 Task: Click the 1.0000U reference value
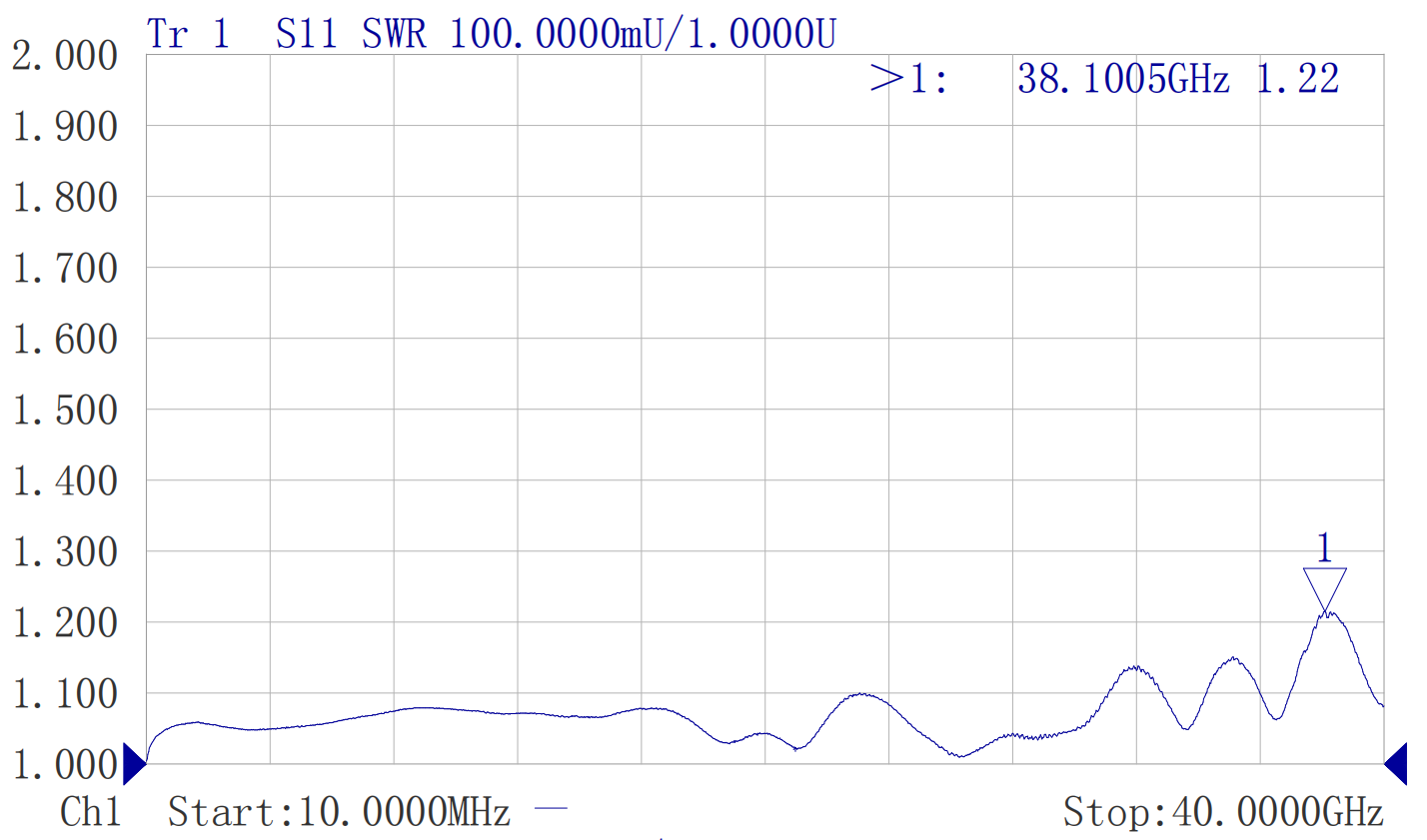coord(761,34)
